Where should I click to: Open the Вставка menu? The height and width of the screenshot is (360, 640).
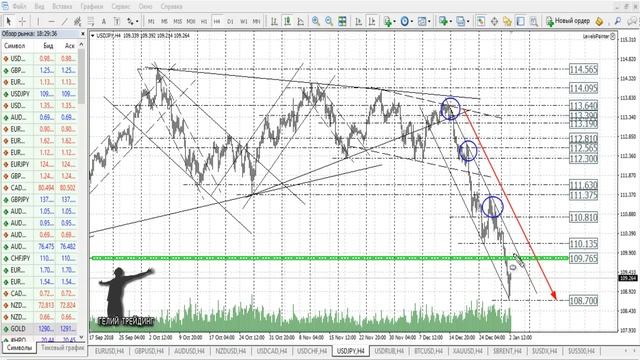tap(62, 6)
